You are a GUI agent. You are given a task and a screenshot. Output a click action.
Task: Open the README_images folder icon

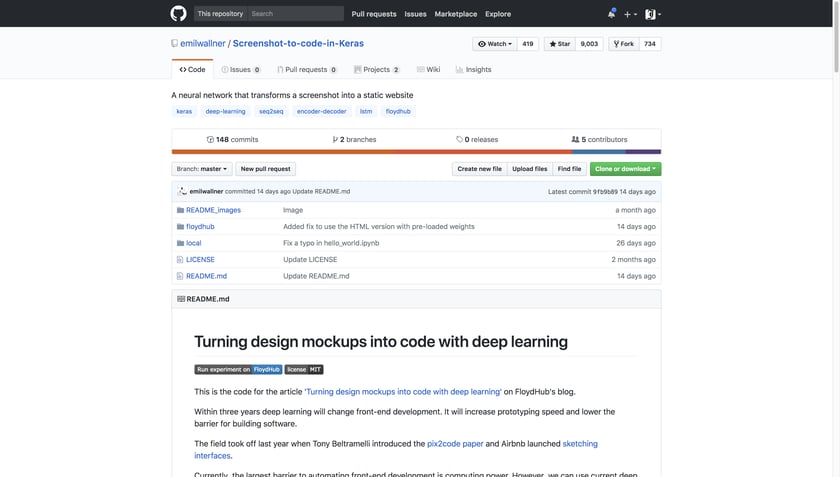[x=180, y=210]
